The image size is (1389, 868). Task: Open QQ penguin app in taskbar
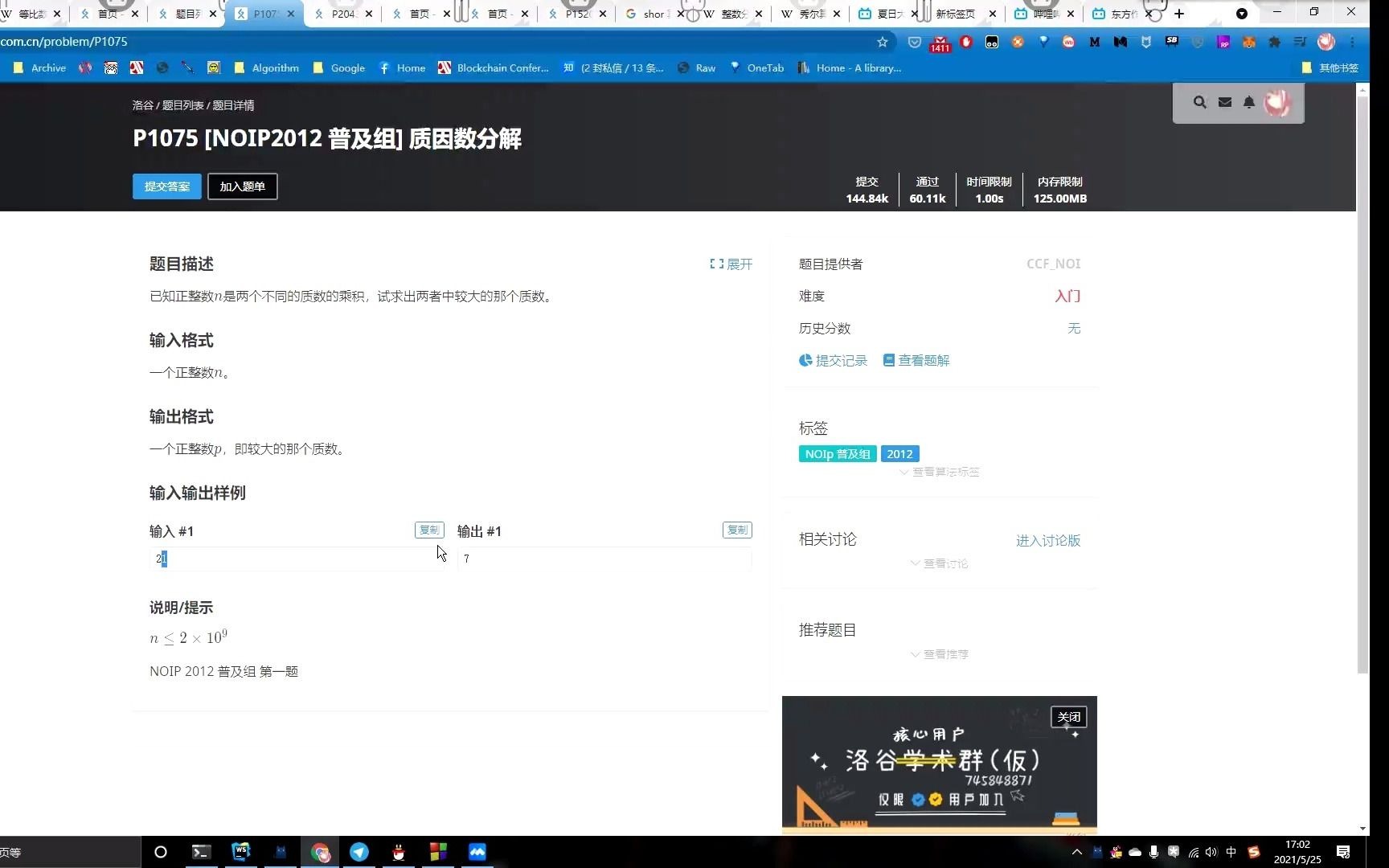(x=399, y=852)
